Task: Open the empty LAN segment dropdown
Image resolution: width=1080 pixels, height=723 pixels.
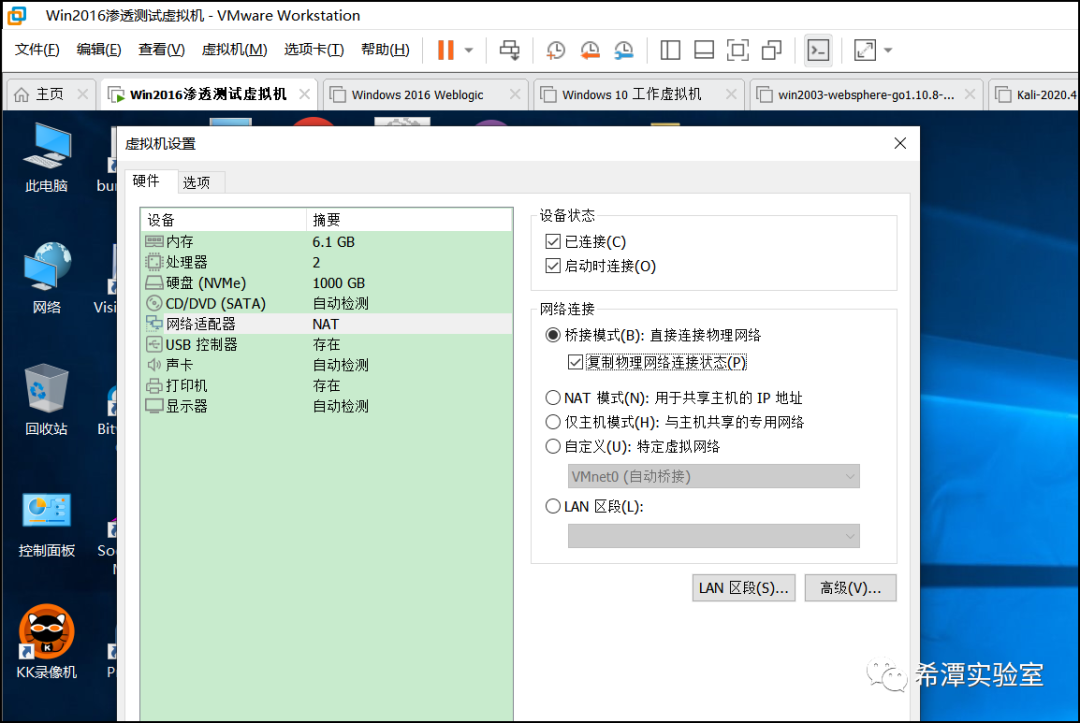Action: tap(714, 536)
